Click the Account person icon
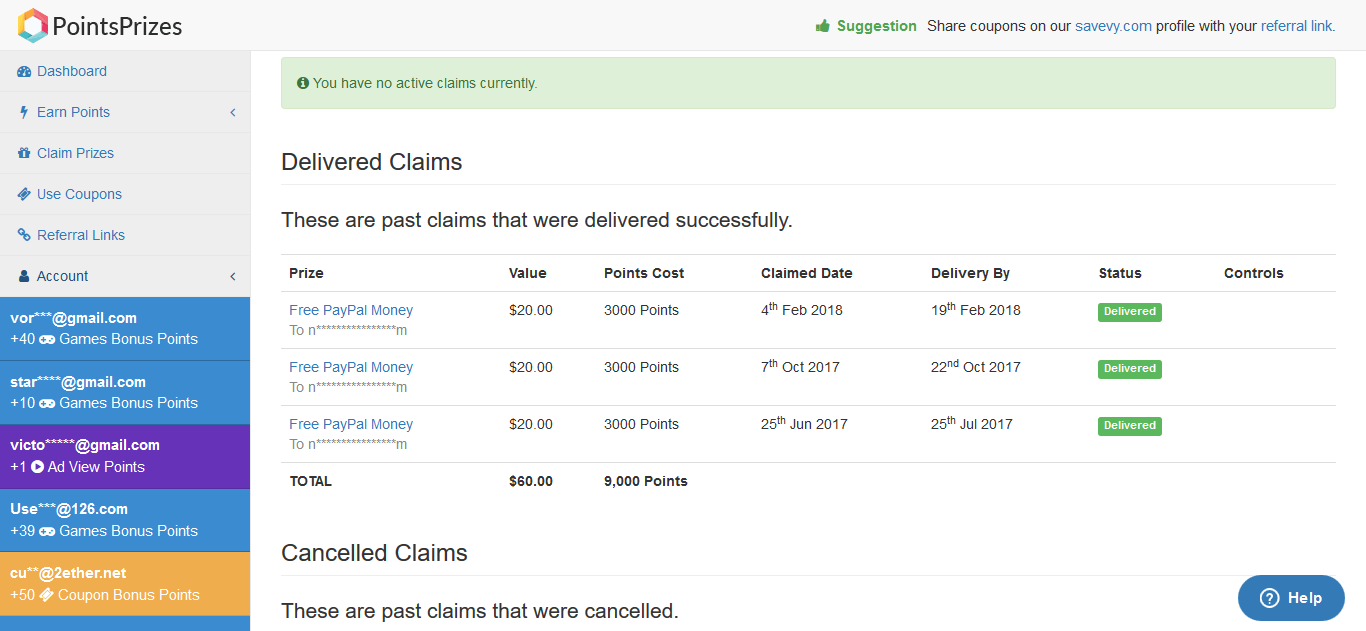 tap(24, 276)
